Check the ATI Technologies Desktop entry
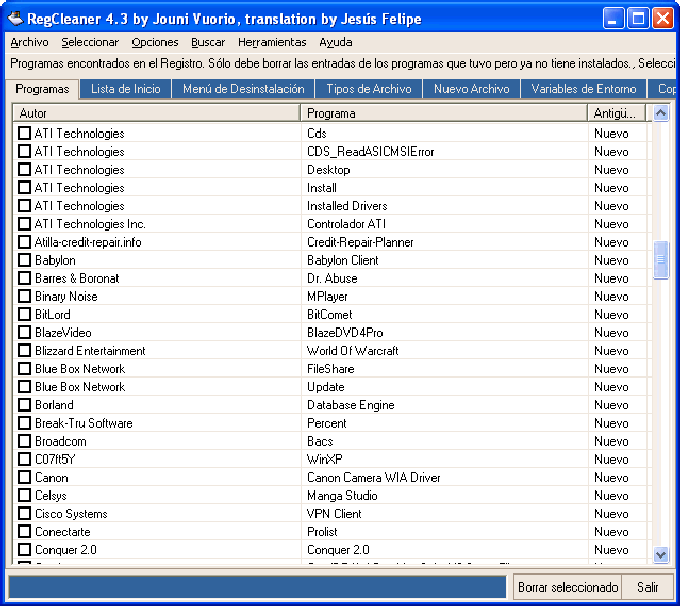This screenshot has height=606, width=680. [25, 169]
